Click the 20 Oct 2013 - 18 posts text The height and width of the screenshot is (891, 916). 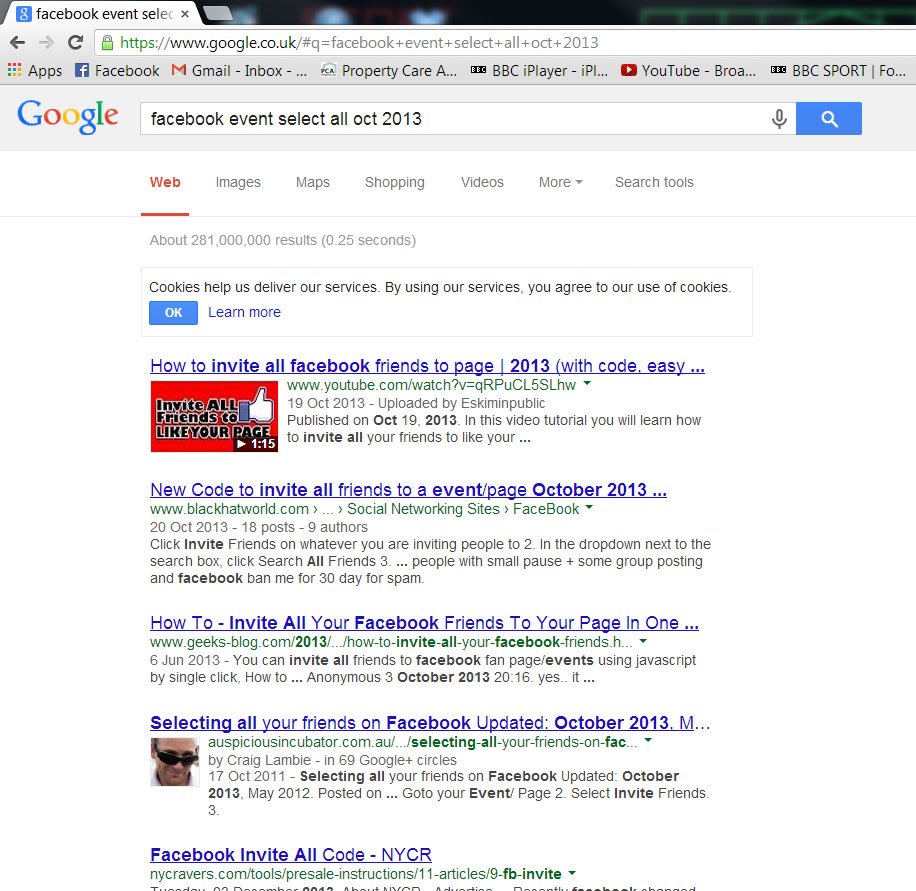click(x=259, y=527)
